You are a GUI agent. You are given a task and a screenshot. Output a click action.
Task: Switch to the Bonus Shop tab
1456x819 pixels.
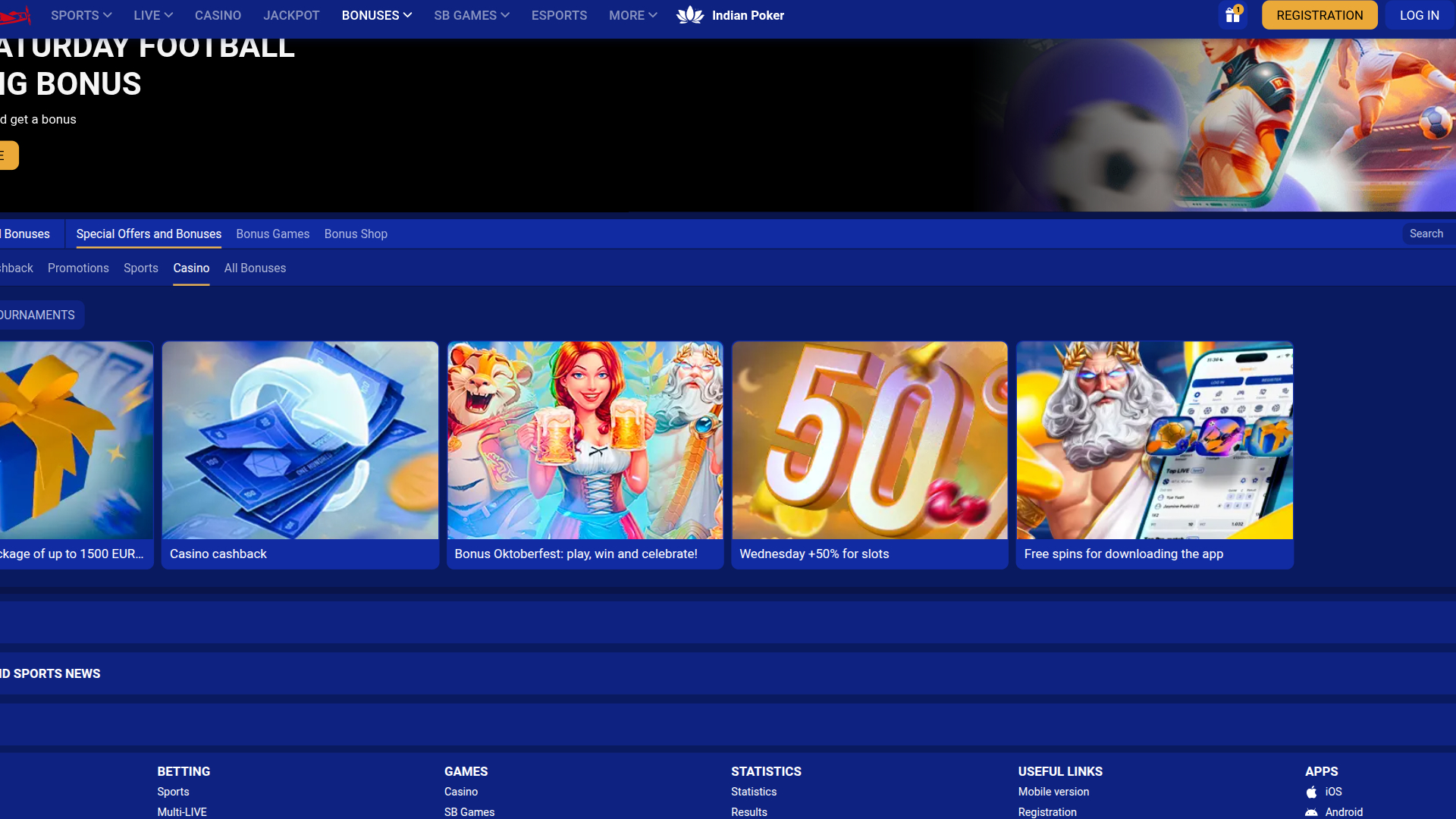[x=356, y=234]
